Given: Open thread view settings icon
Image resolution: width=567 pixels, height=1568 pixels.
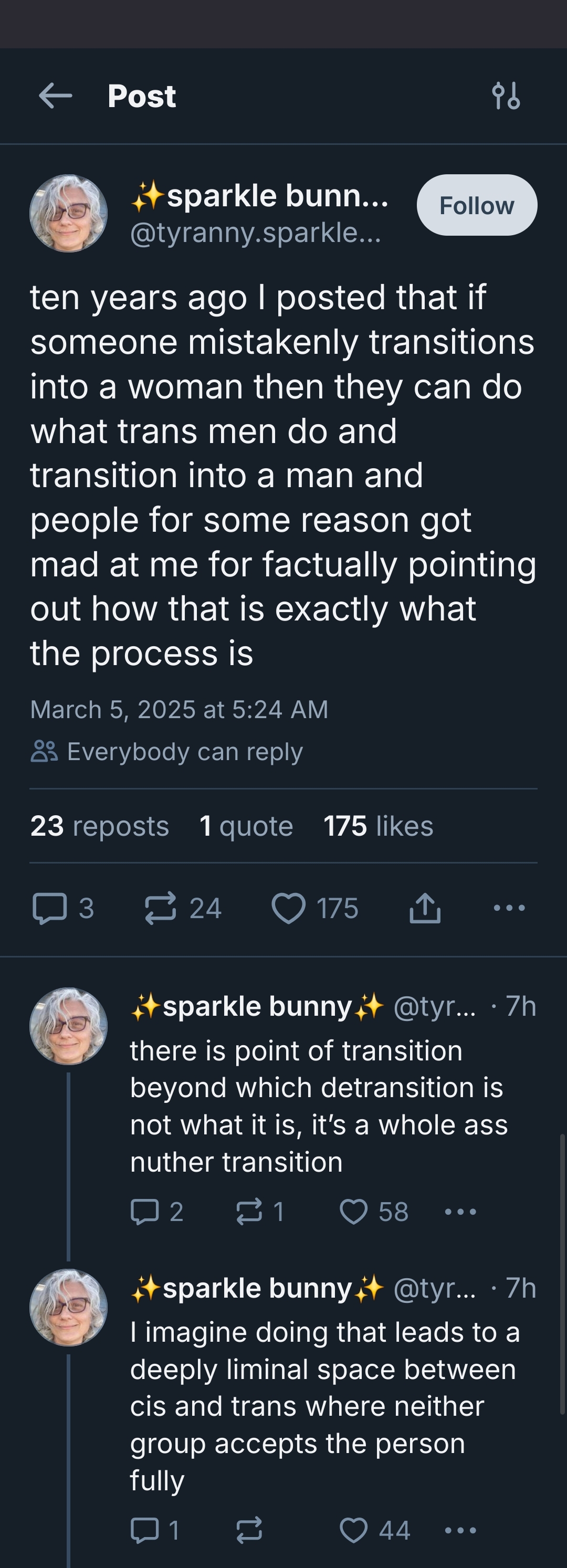Looking at the screenshot, I should pos(506,96).
